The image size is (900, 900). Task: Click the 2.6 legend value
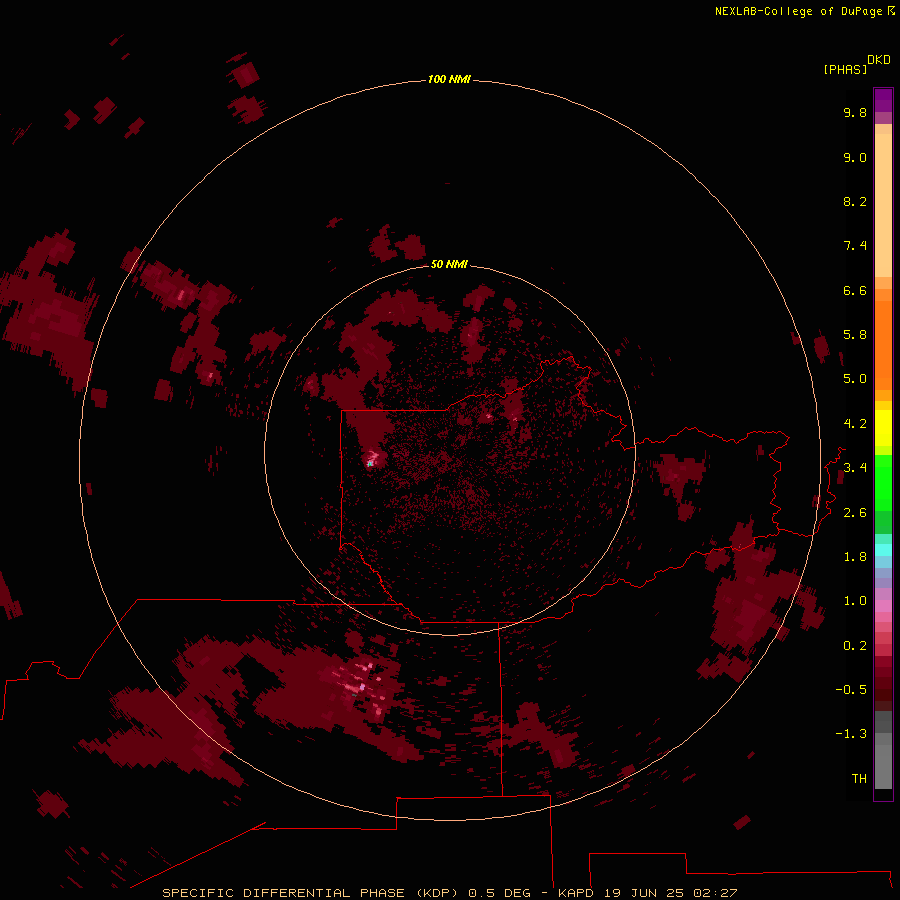[x=855, y=512]
